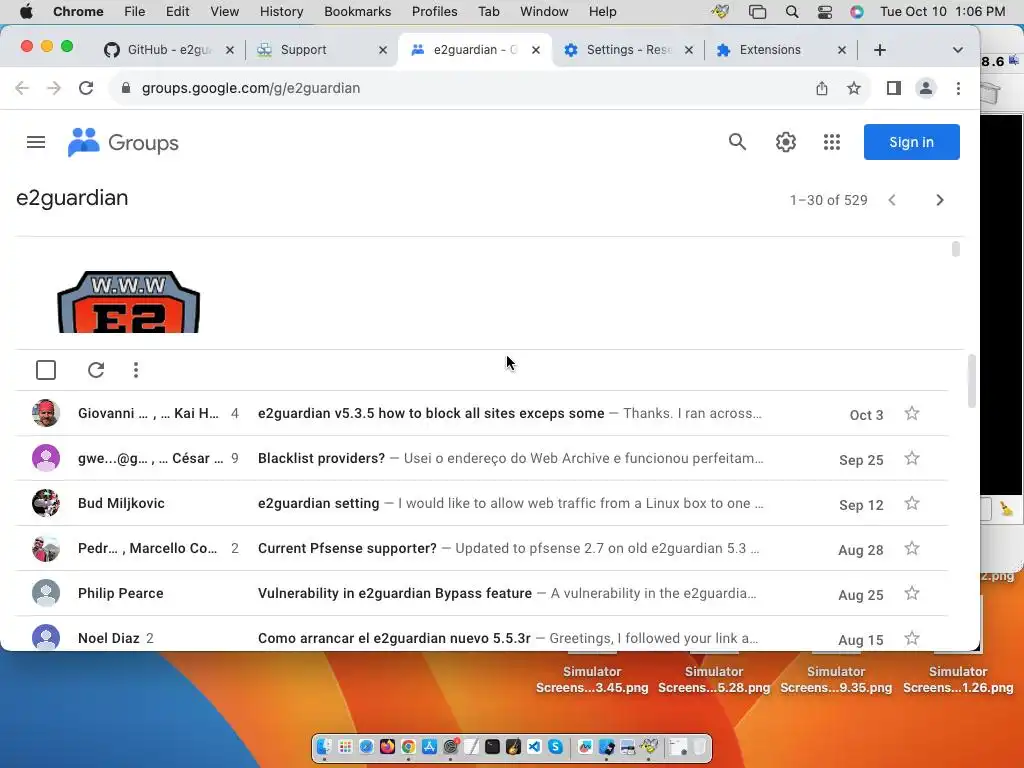Open Chrome profile avatar menu

point(925,88)
